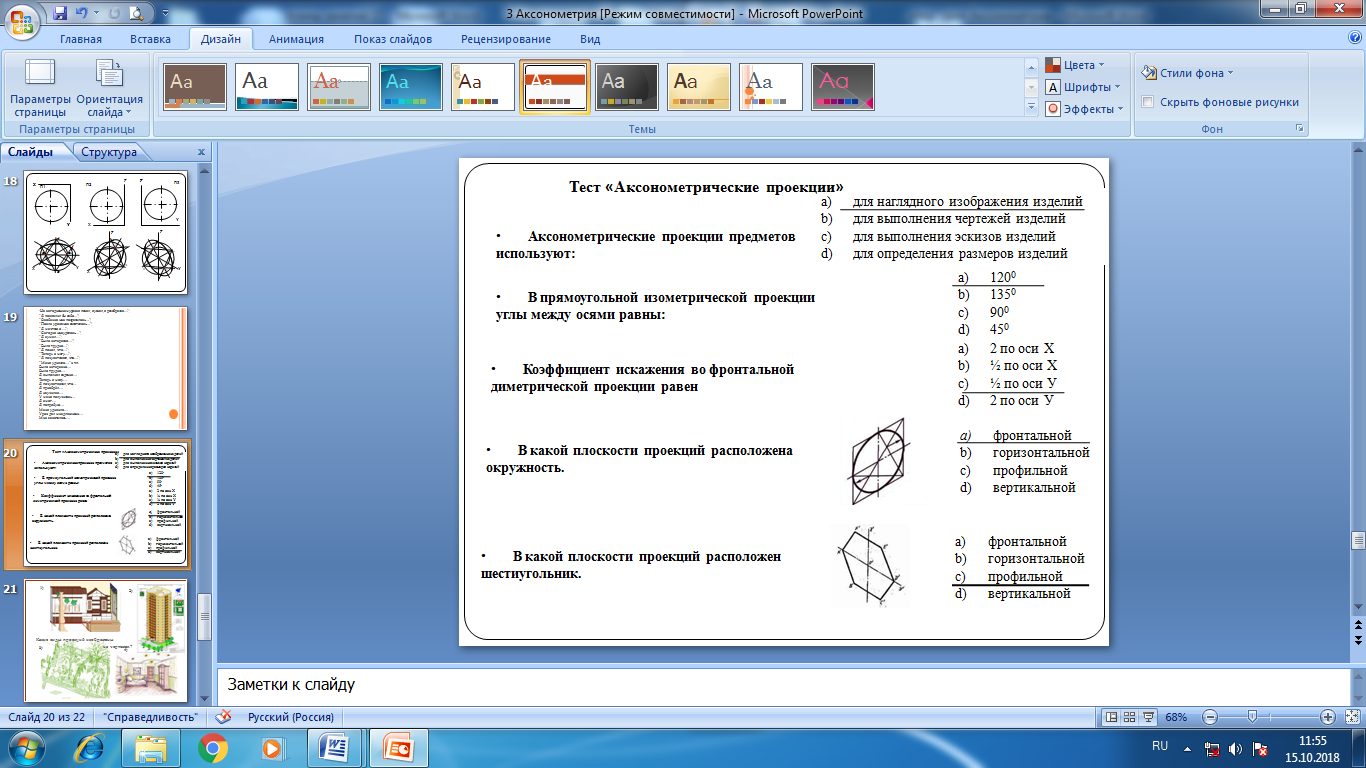Click Русский (Россия) language indicator
Screen dimensions: 1366x768
[x=291, y=717]
